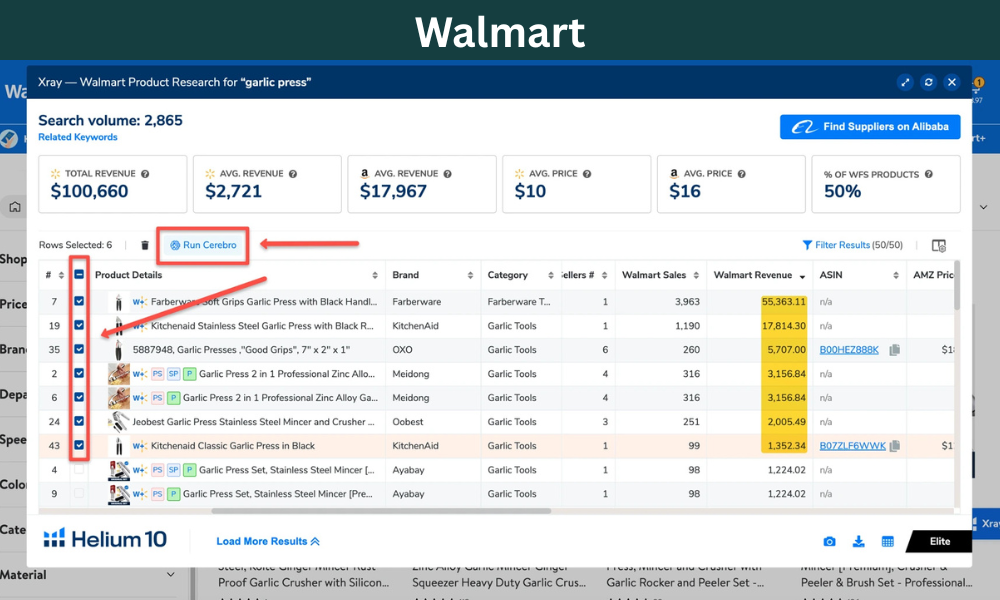The image size is (1000, 600).
Task: Take a screenshot with the camera icon
Action: (829, 541)
